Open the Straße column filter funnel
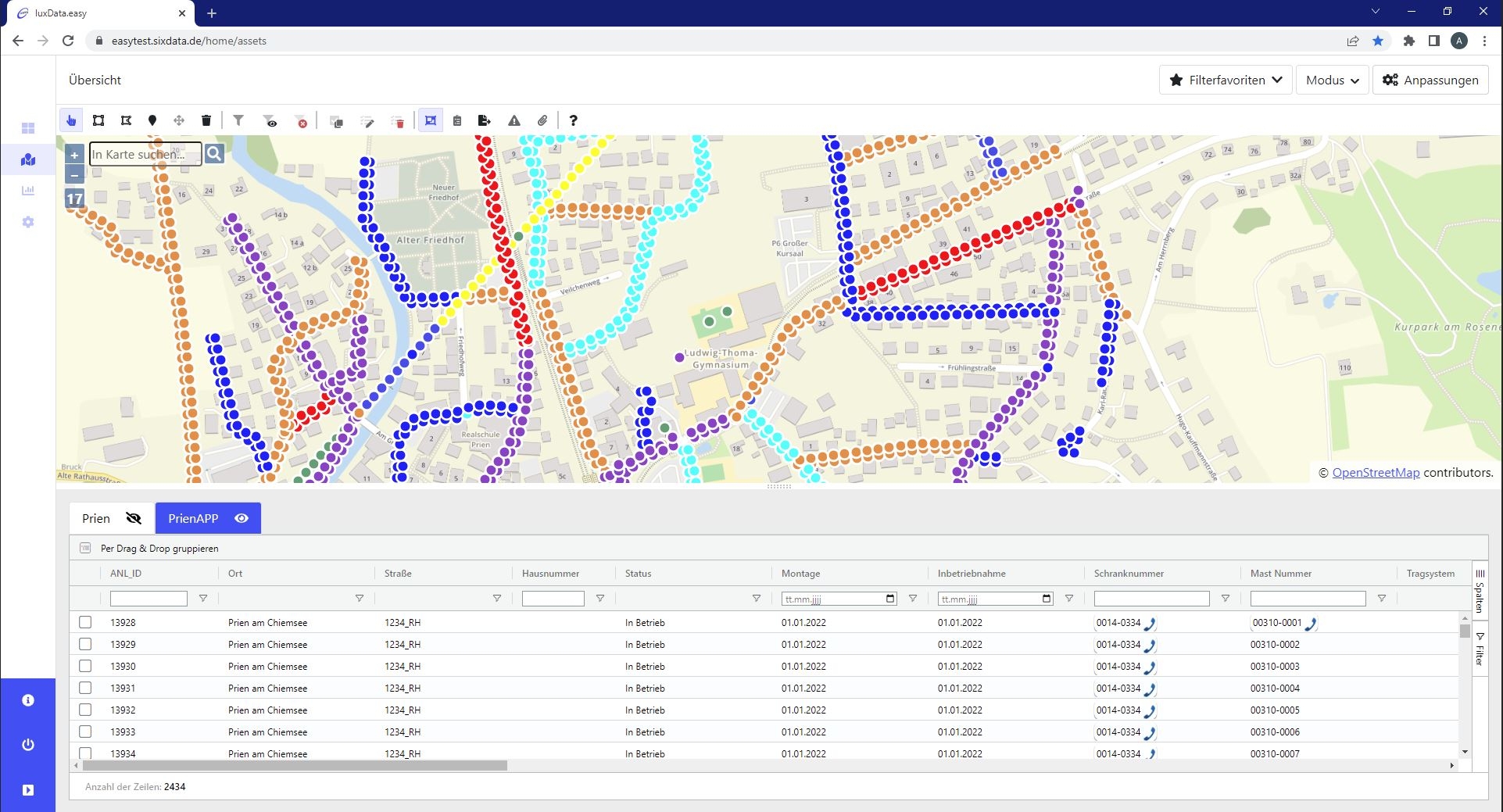 coord(497,599)
